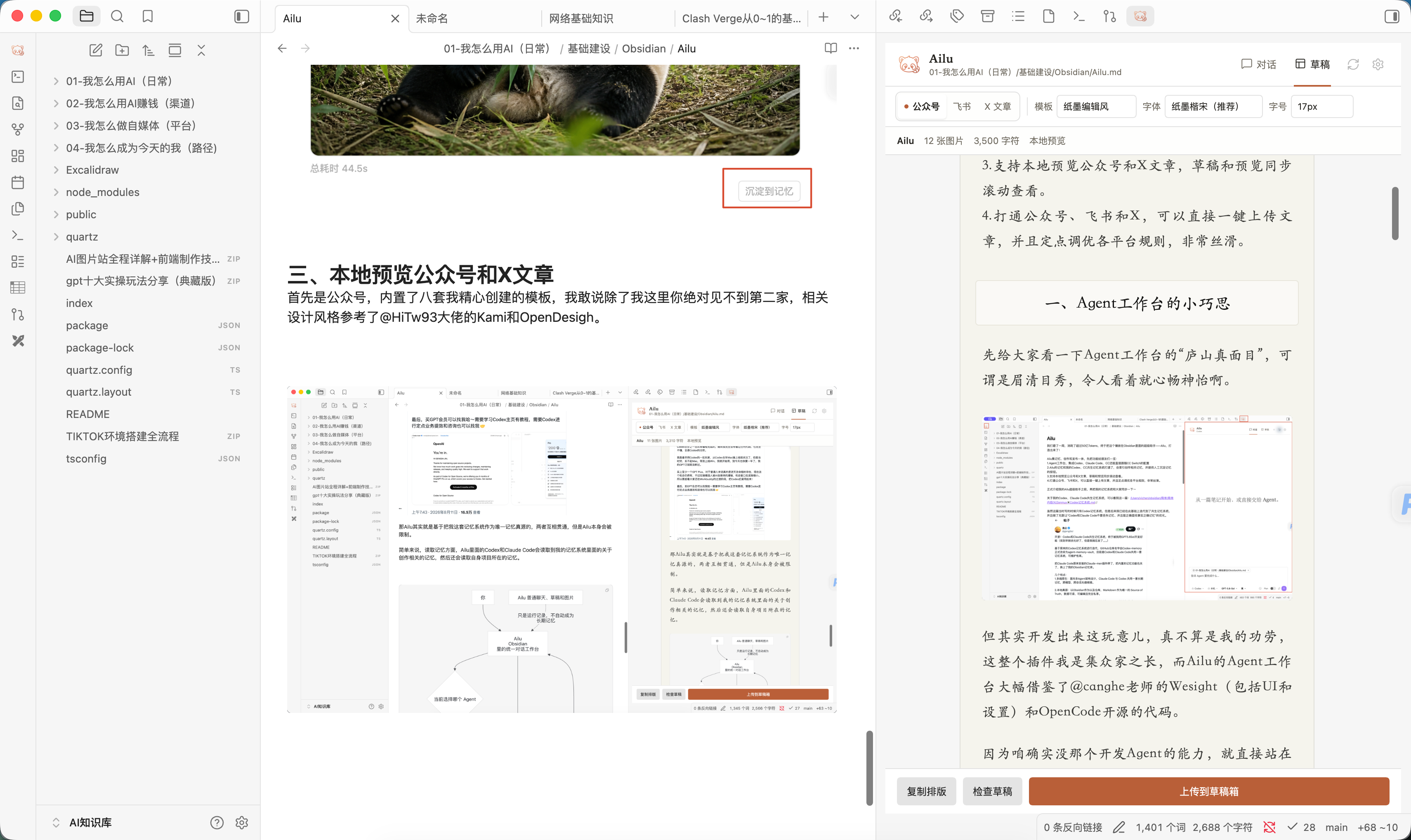Click the 复制排版 button
The image size is (1411, 840).
pyautogui.click(x=927, y=791)
